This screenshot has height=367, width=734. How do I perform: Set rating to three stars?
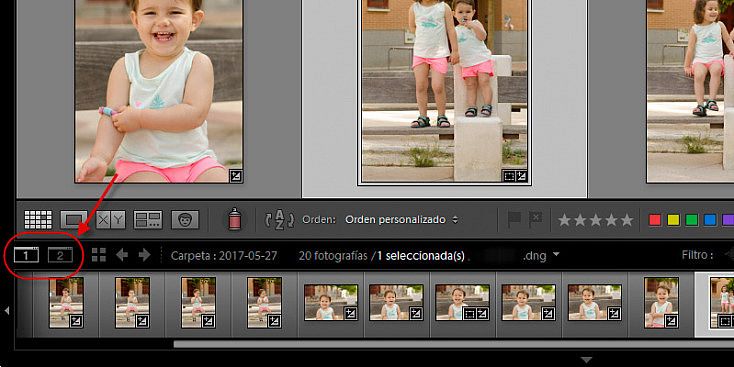coord(595,220)
